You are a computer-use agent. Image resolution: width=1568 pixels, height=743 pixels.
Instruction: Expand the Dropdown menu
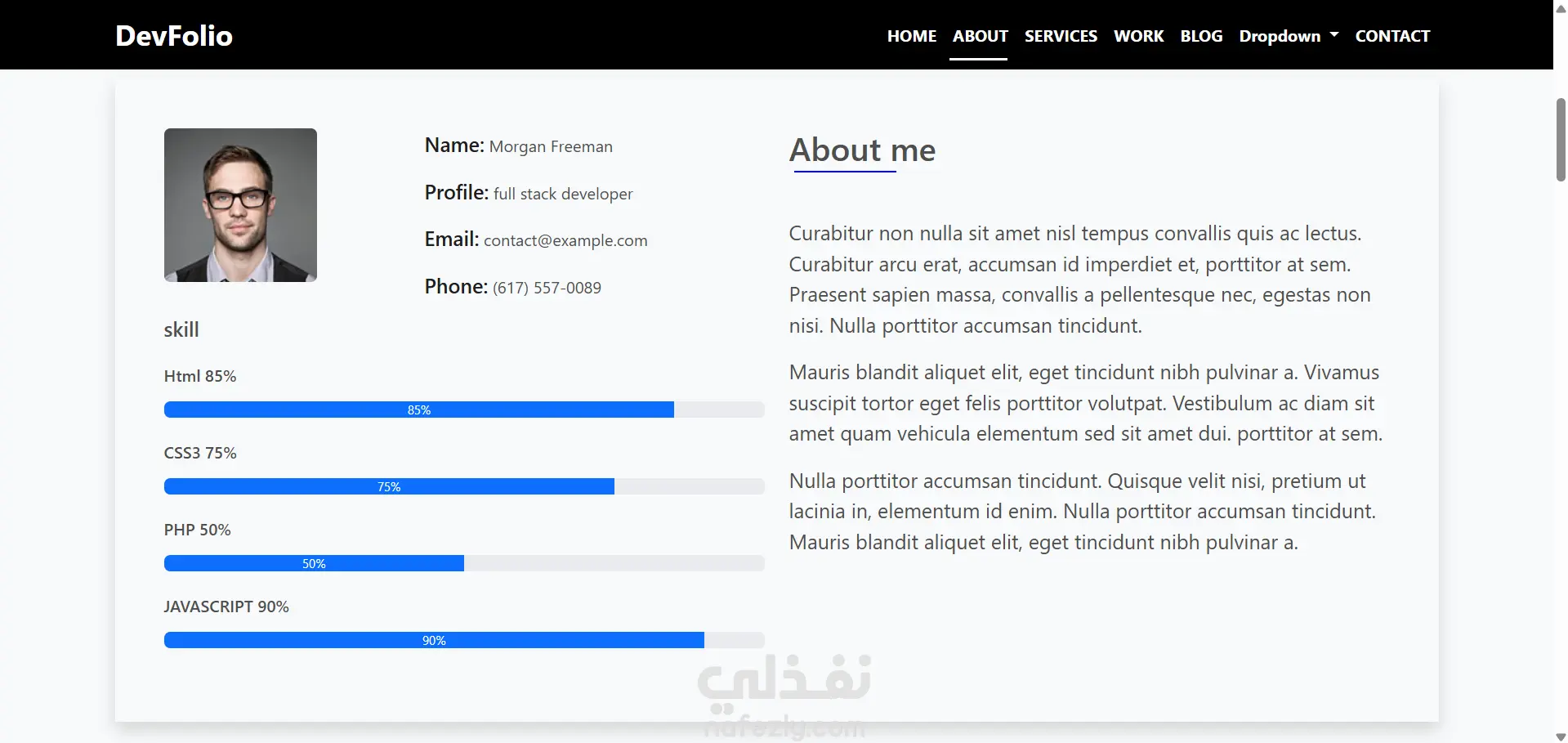(1289, 36)
